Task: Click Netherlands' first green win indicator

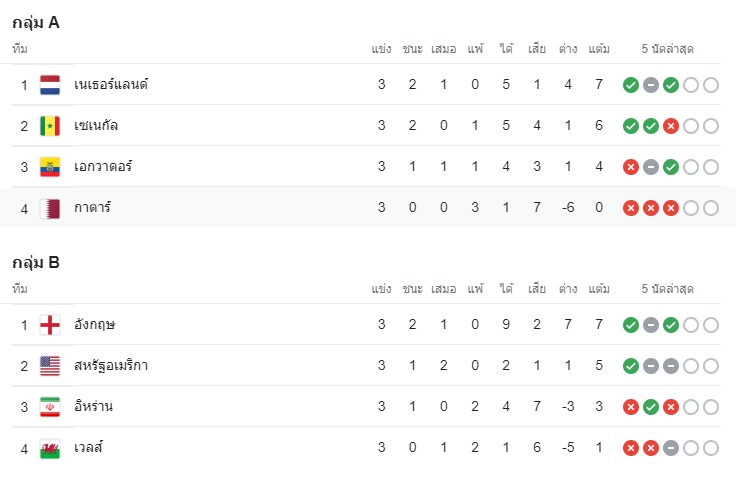Action: pos(630,85)
